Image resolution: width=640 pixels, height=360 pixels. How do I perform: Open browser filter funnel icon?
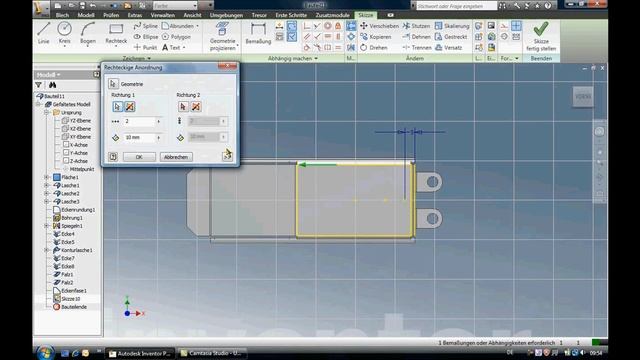39,85
